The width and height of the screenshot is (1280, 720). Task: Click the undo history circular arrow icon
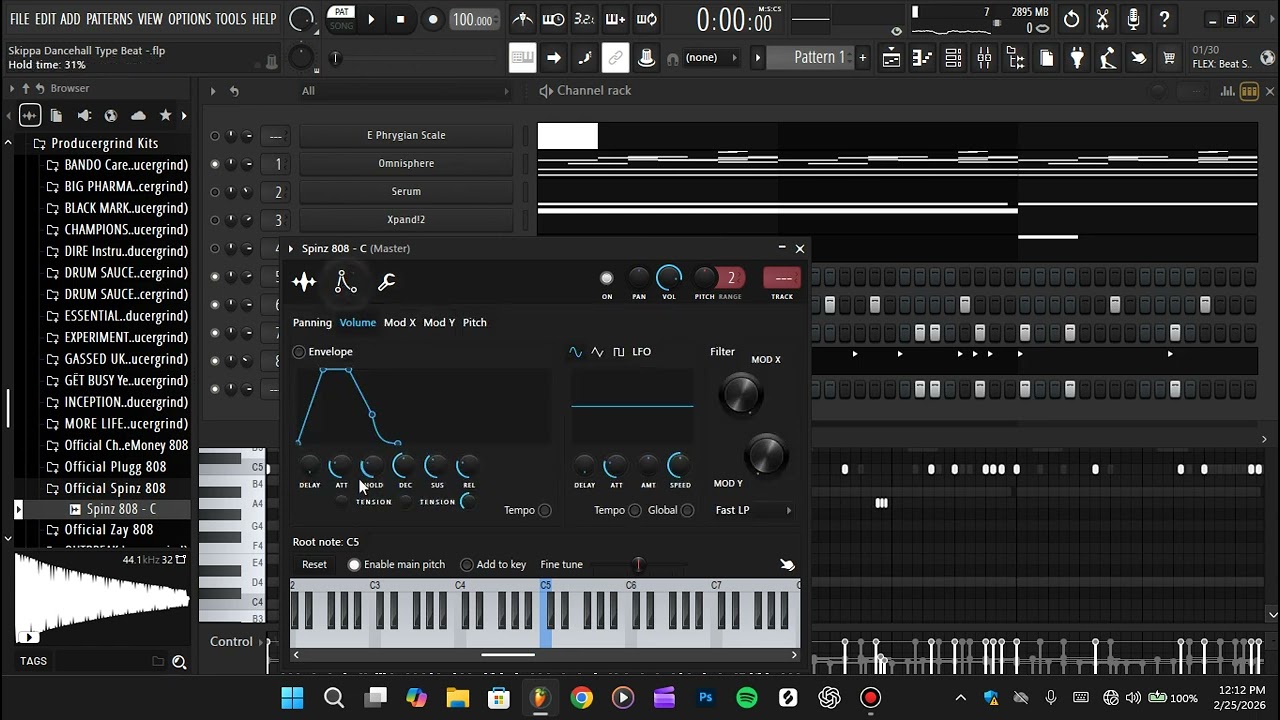(x=1071, y=19)
